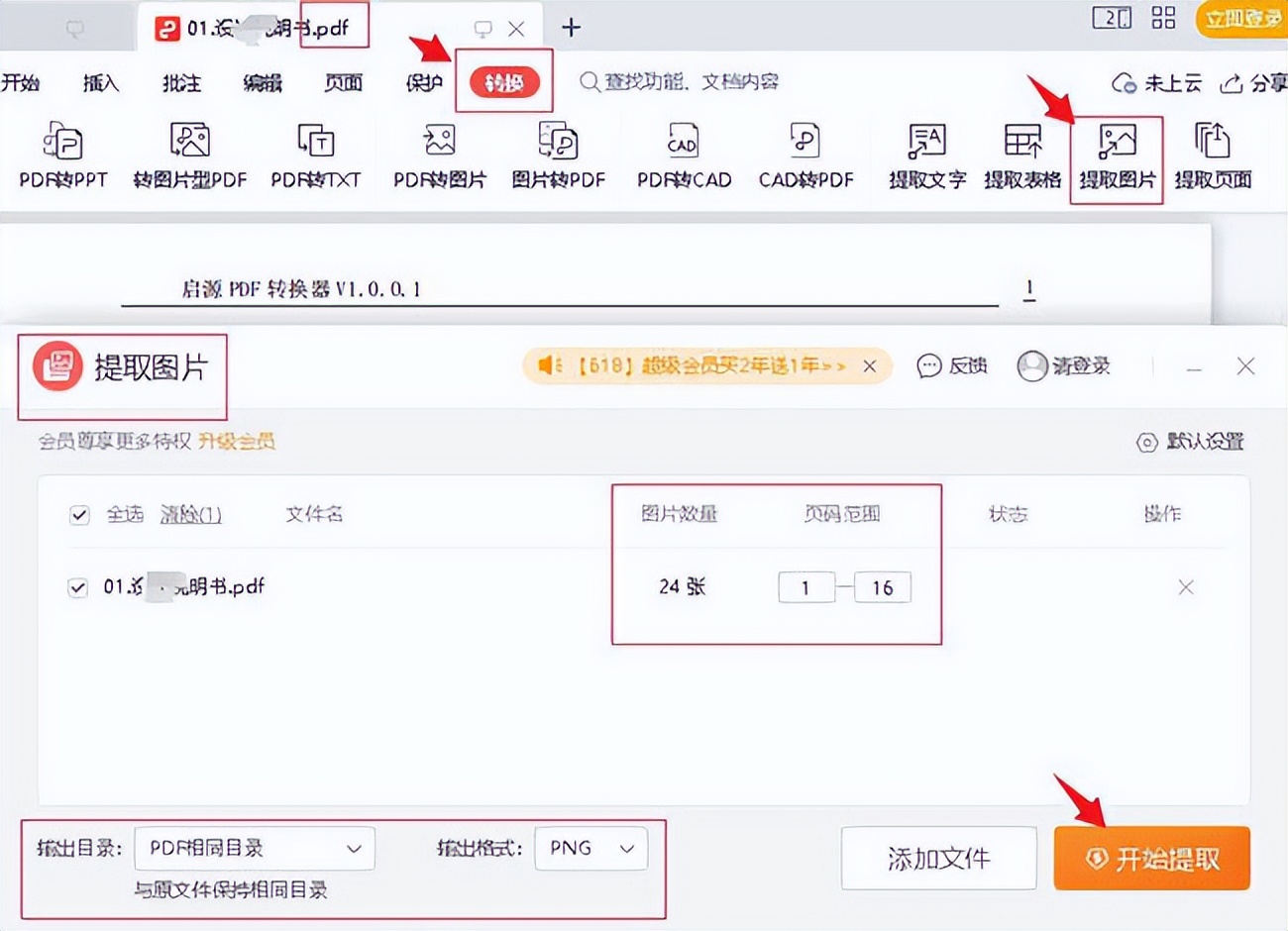The width and height of the screenshot is (1288, 931).
Task: Click the 开始提取 extraction button
Action: coord(1150,858)
